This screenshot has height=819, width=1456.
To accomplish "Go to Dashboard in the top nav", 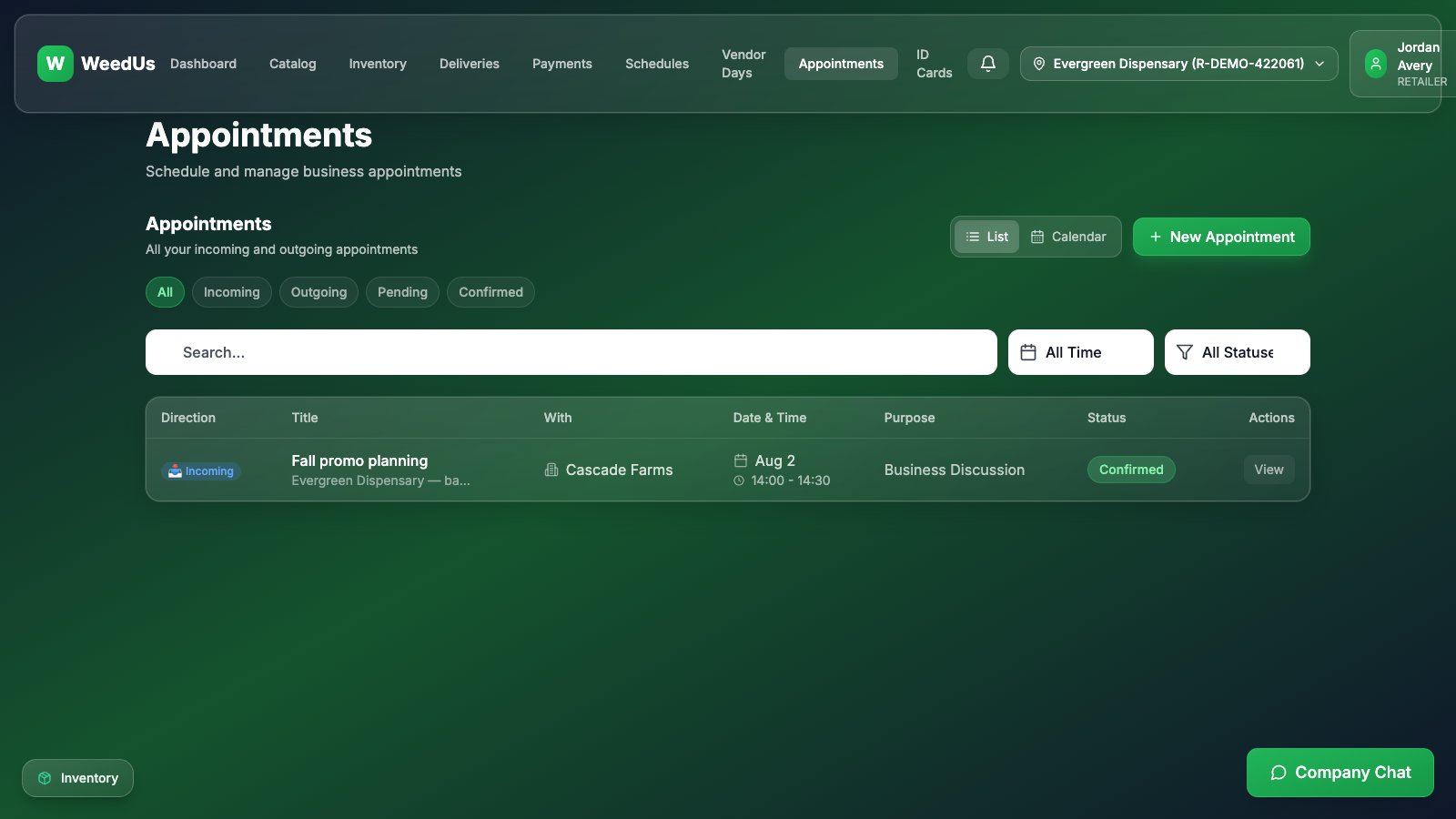I will coord(203,64).
